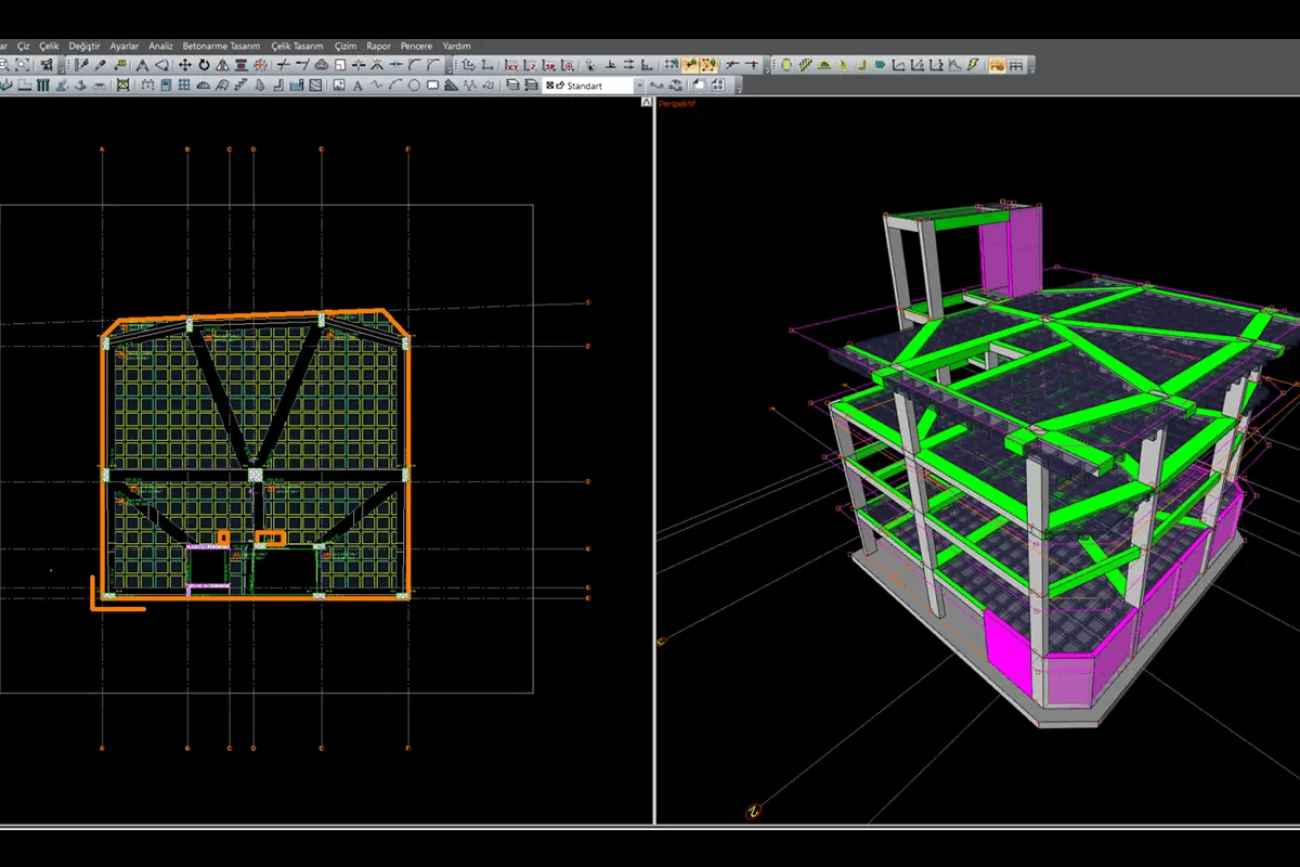
Task: Click the rotate tool icon
Action: pos(204,65)
